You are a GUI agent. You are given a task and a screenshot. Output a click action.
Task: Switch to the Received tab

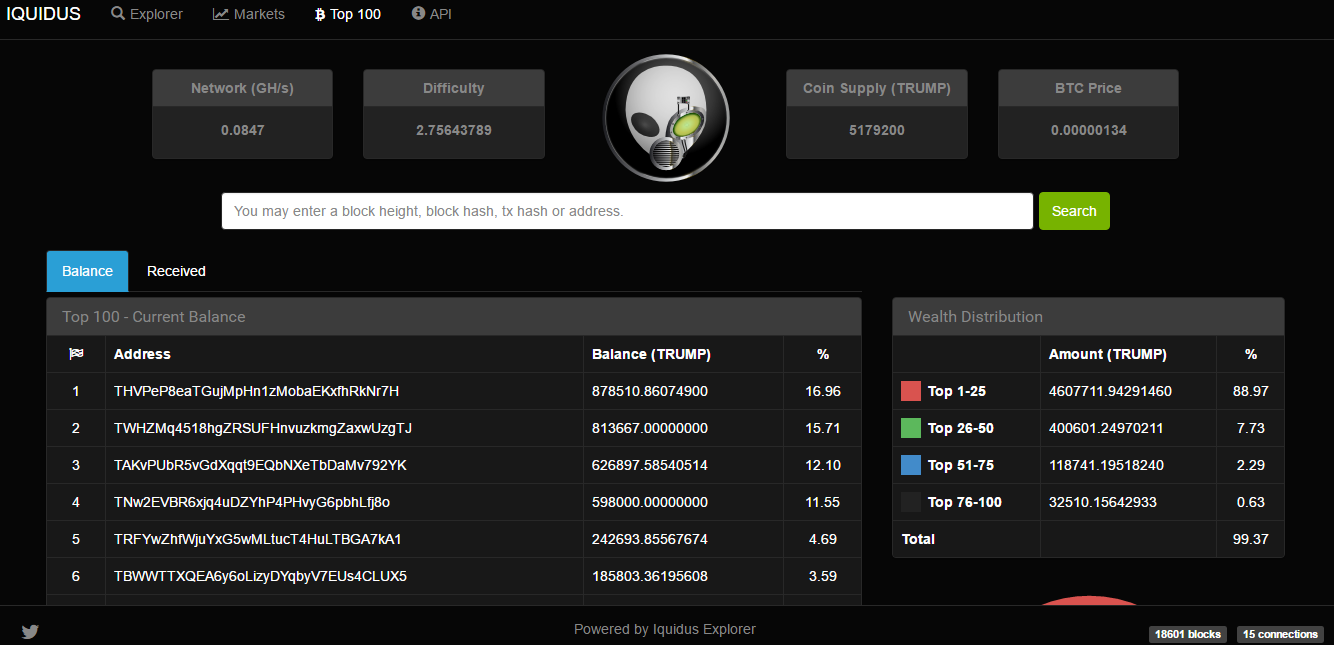click(x=176, y=271)
